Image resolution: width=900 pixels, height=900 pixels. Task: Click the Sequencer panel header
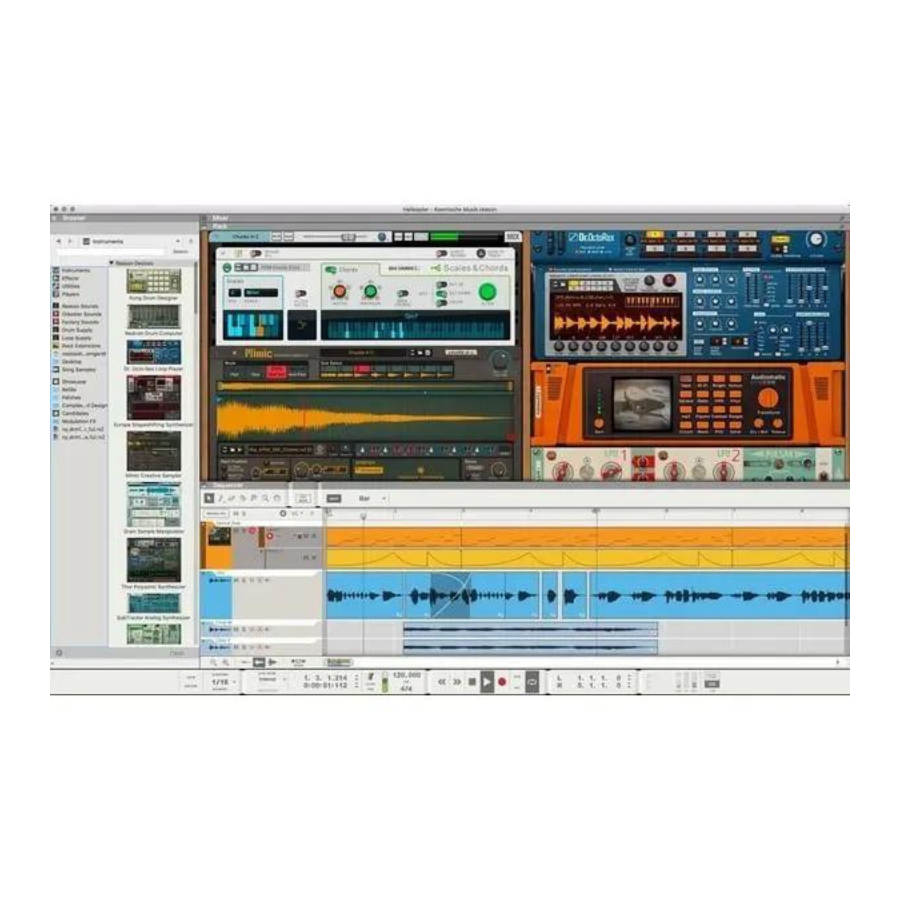coord(229,486)
